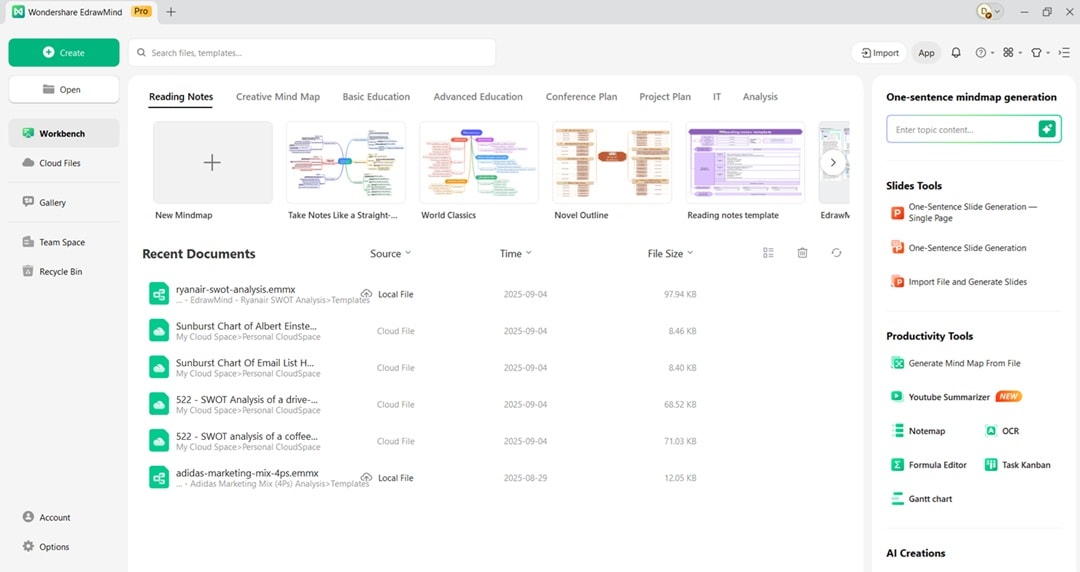
Task: Switch to the Creative Mind Map tab
Action: (278, 96)
